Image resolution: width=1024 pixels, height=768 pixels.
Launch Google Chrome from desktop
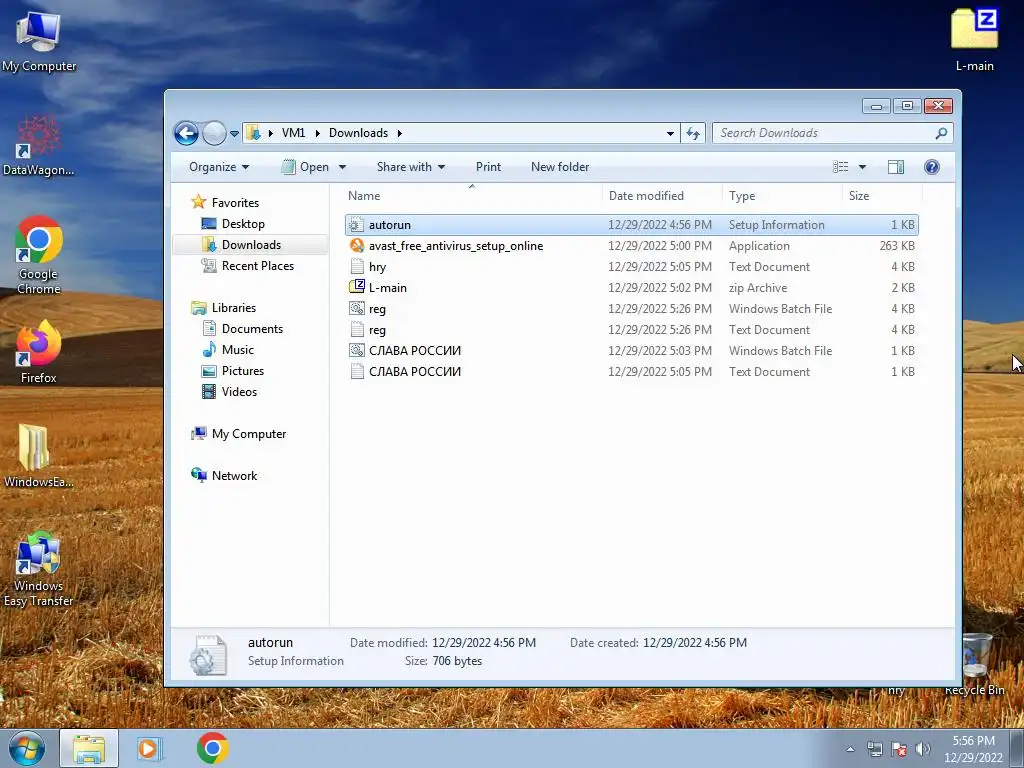(x=39, y=255)
